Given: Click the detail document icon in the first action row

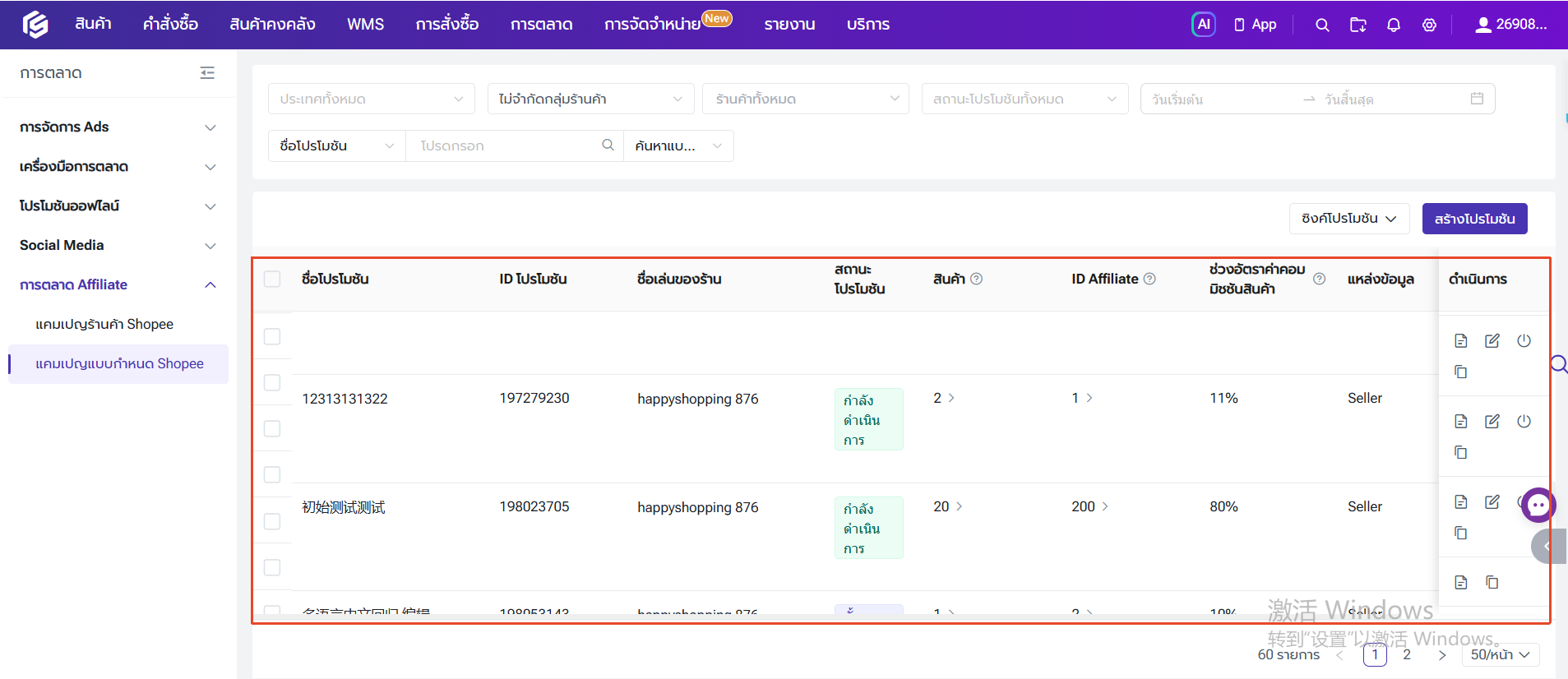Looking at the screenshot, I should 1461,341.
